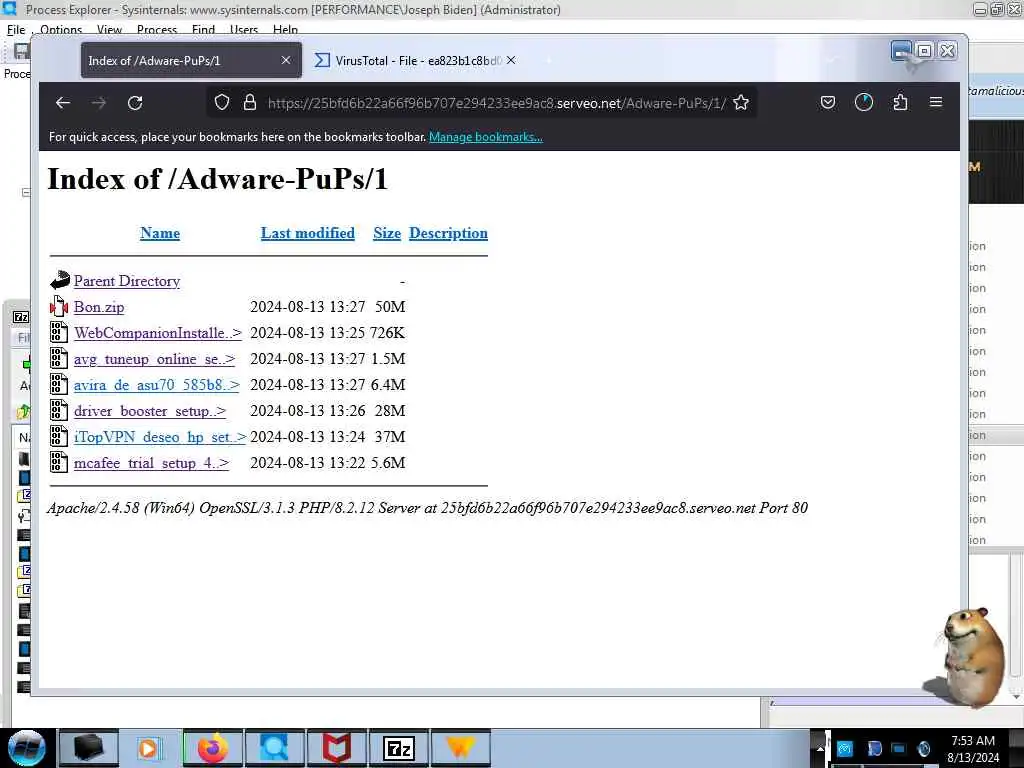This screenshot has width=1024, height=768.
Task: Select the Index of /Adware-PuPs/1 tab
Action: point(191,60)
